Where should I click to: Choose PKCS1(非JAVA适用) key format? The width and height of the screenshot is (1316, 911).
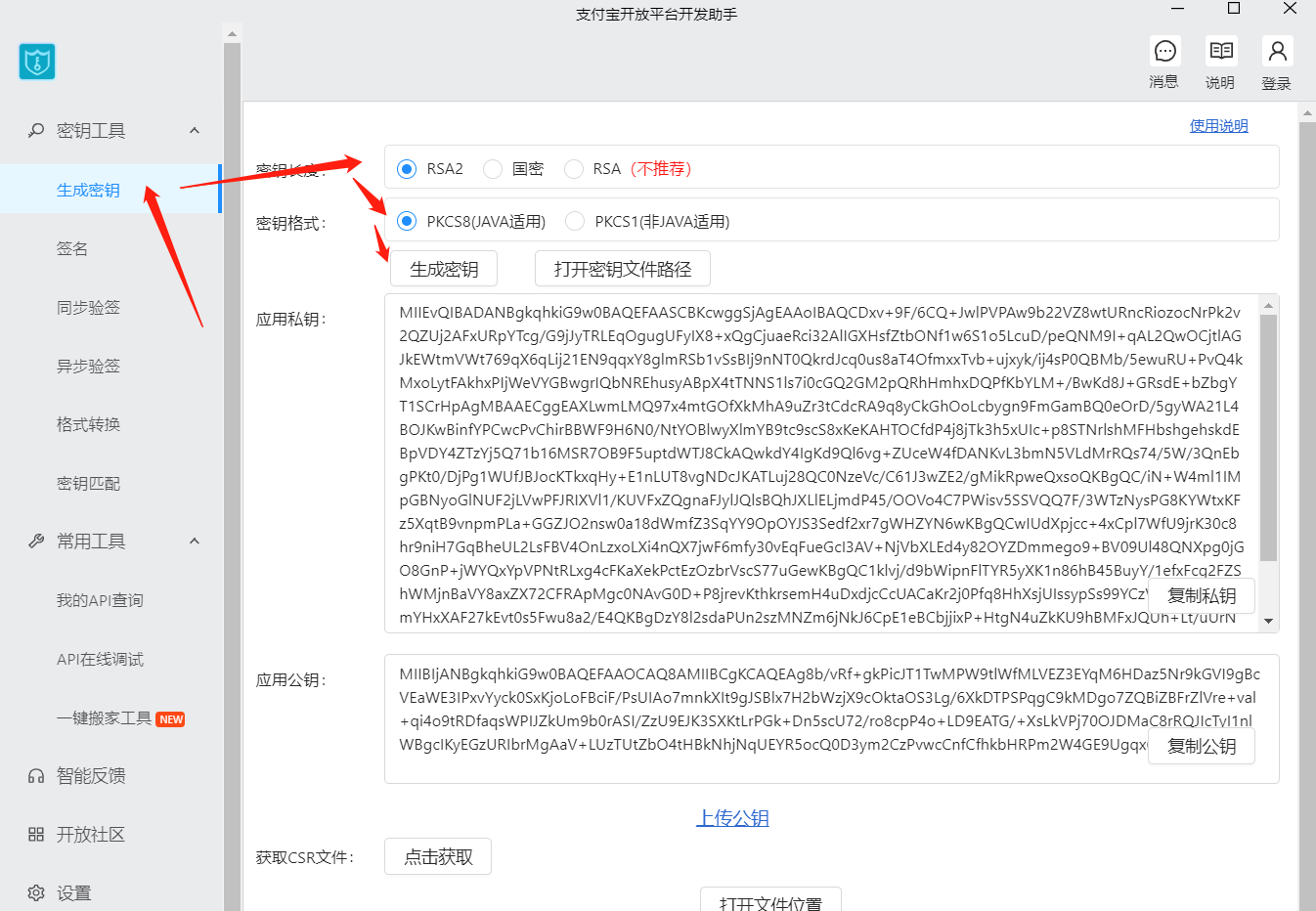click(575, 222)
